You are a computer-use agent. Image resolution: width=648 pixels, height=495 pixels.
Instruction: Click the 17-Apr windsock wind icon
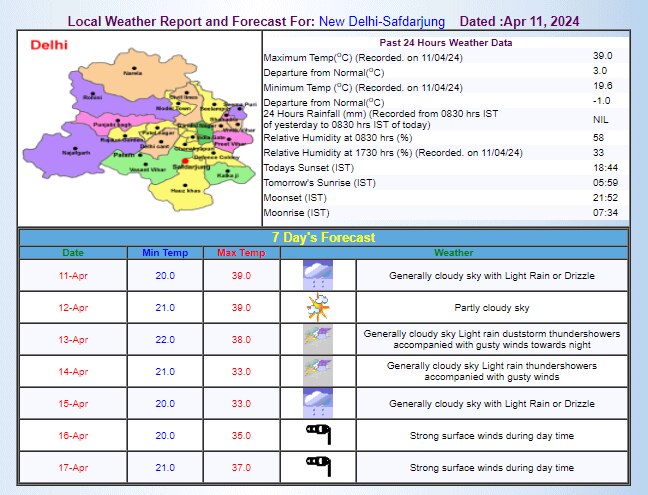click(317, 467)
